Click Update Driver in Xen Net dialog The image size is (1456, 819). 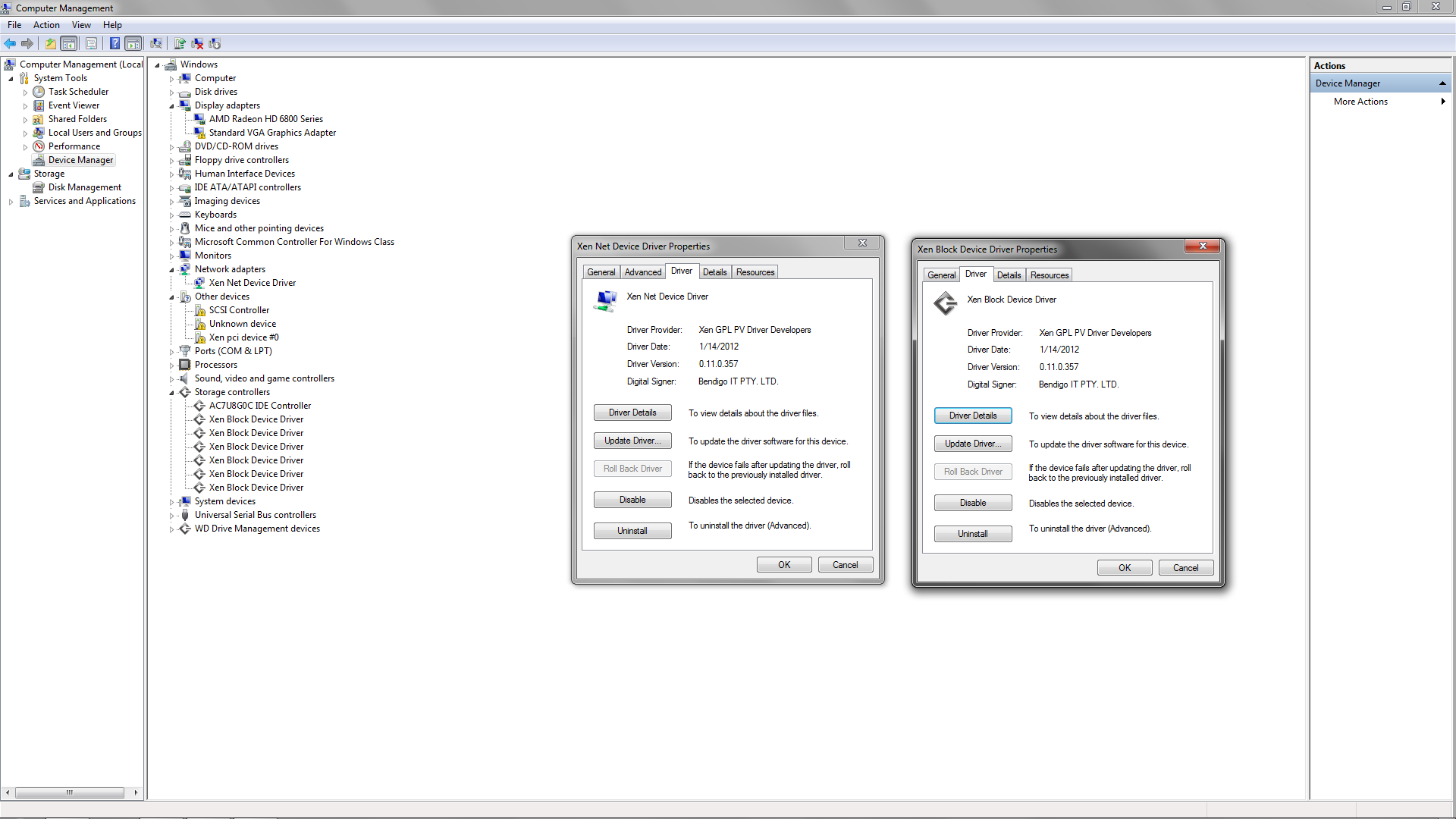click(632, 441)
